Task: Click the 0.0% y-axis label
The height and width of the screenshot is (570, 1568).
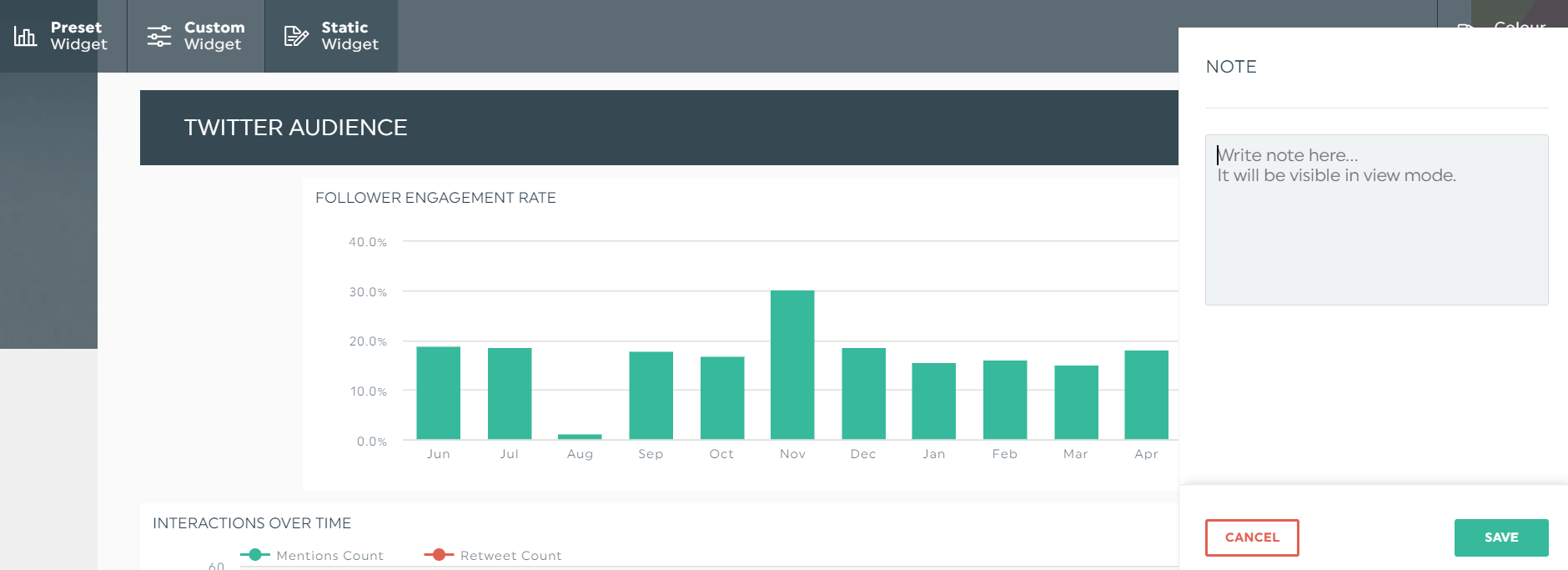Action: click(x=372, y=441)
